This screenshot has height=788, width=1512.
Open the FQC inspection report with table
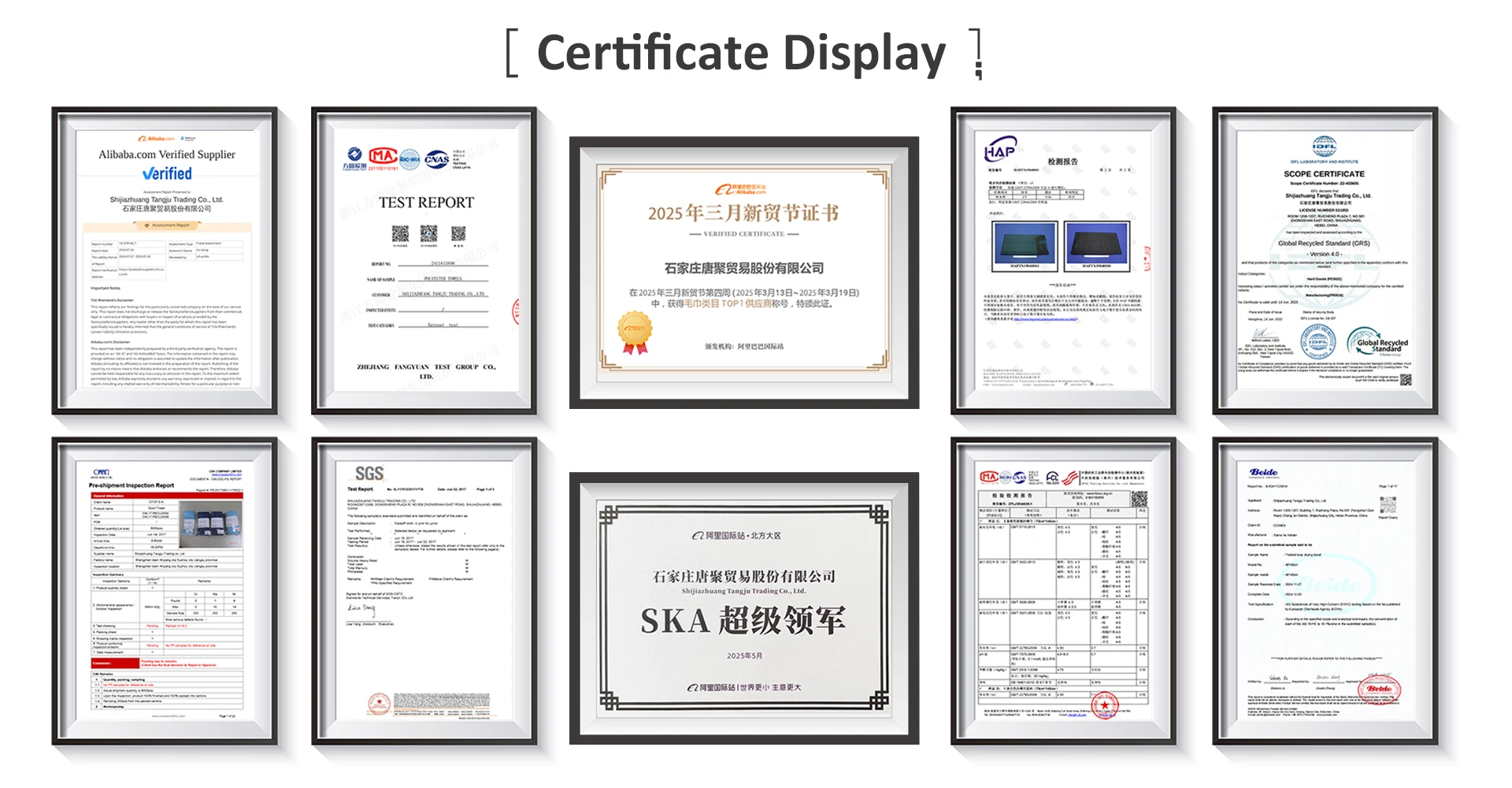tap(1063, 591)
